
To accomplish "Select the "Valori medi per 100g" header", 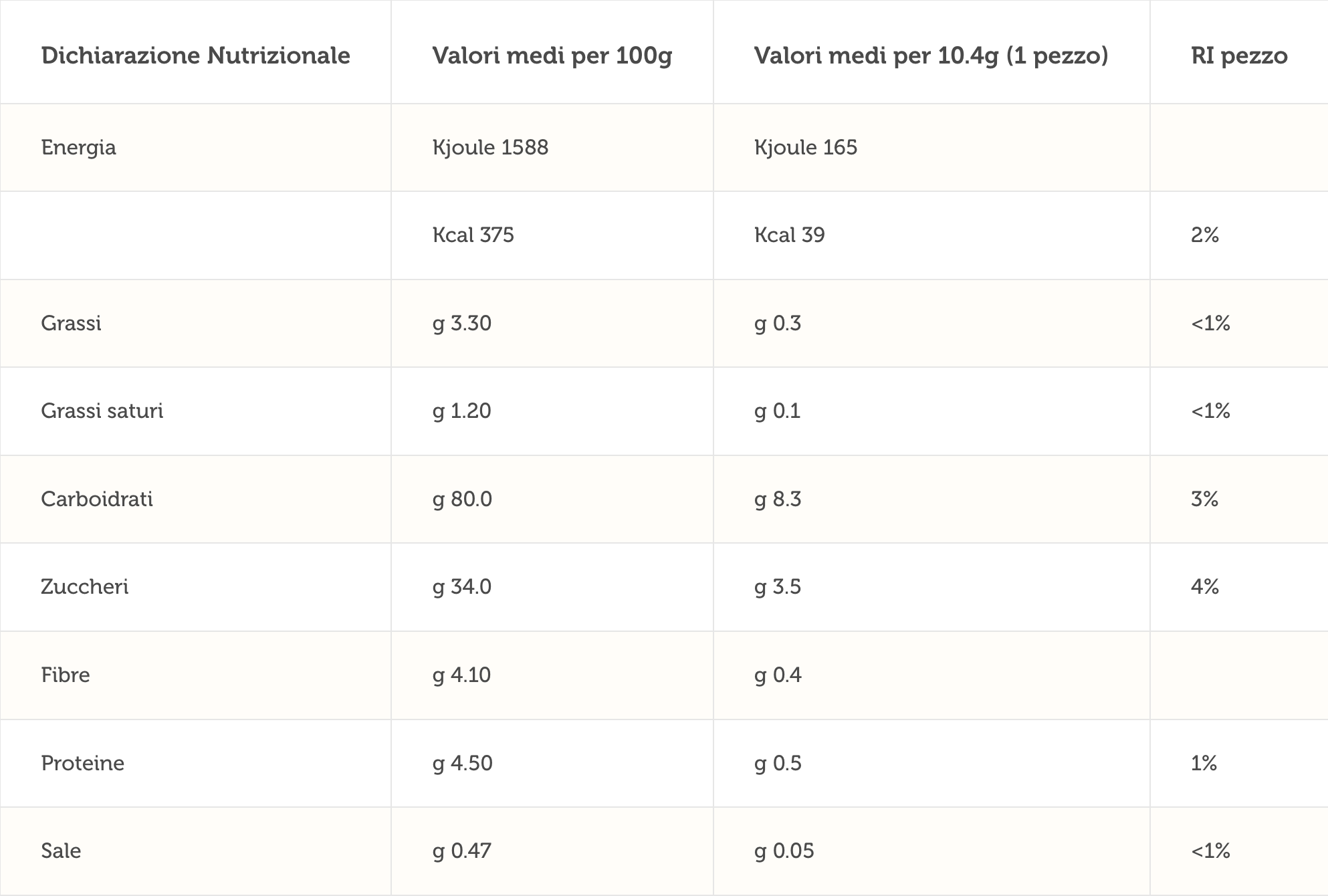I will (x=552, y=55).
